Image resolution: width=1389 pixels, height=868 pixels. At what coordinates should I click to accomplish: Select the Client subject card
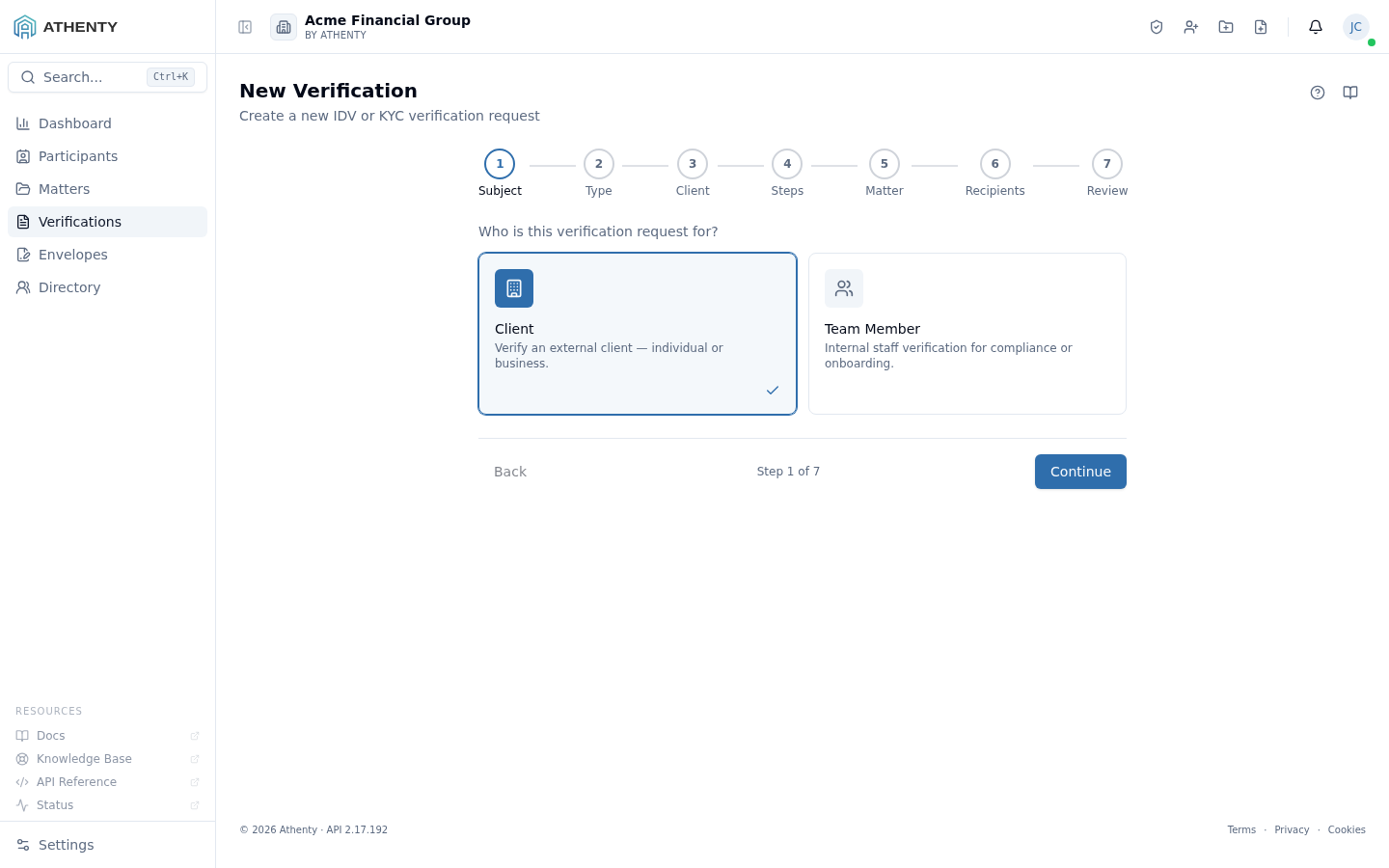pyautogui.click(x=638, y=334)
